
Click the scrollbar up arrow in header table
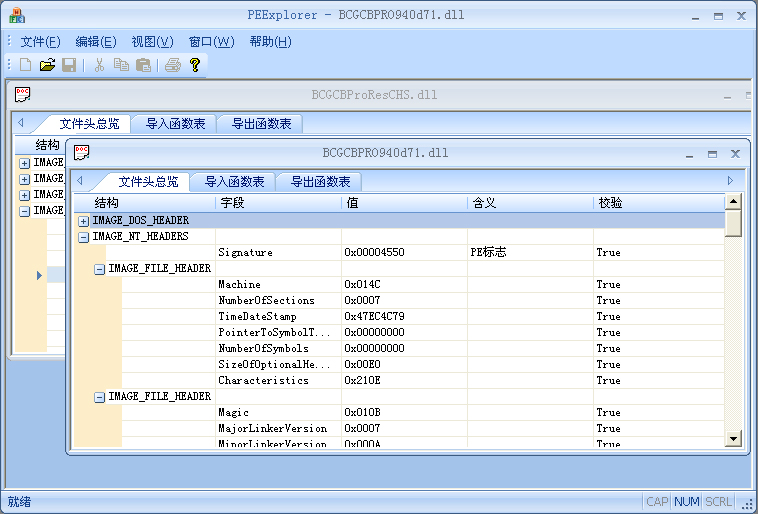click(x=733, y=202)
